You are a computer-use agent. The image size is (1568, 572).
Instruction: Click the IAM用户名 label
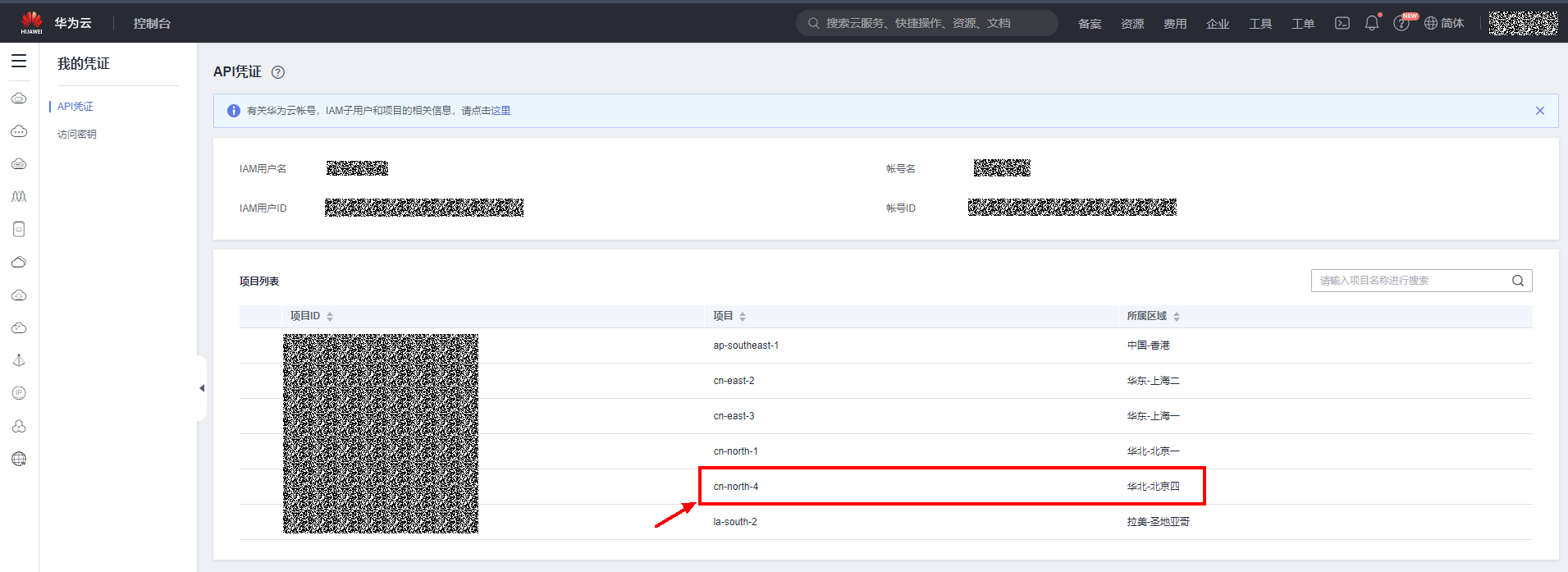(263, 169)
